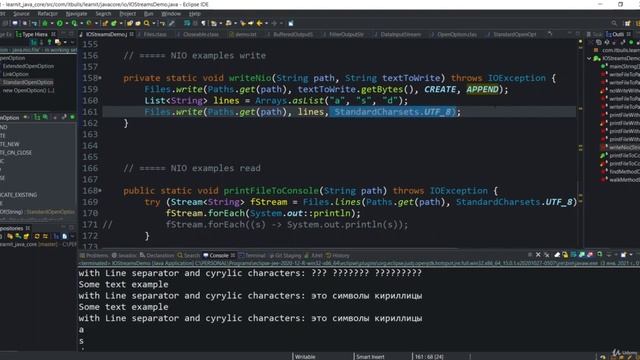Screen dimensions: 640x360
Task: Click the Back navigation arrow
Action: click(260, 23)
